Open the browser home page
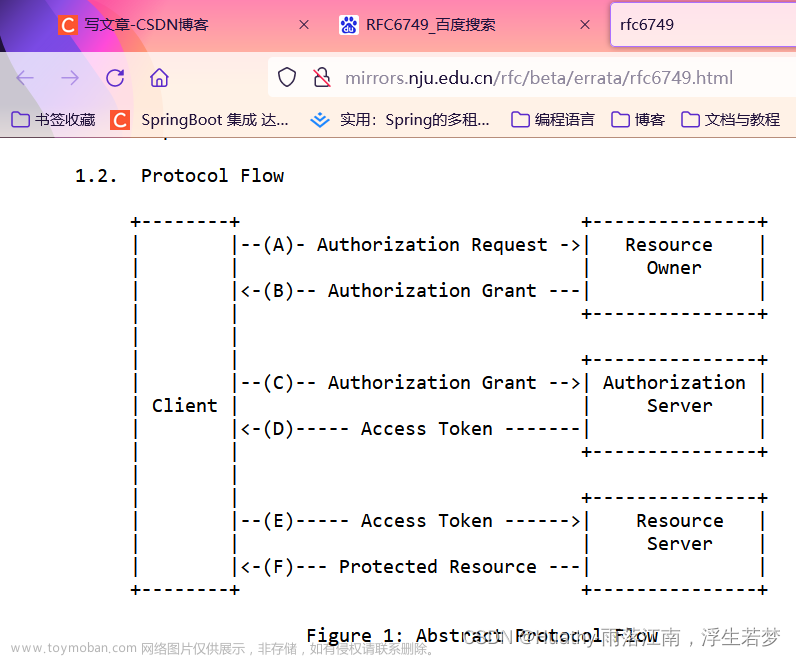 coord(159,78)
